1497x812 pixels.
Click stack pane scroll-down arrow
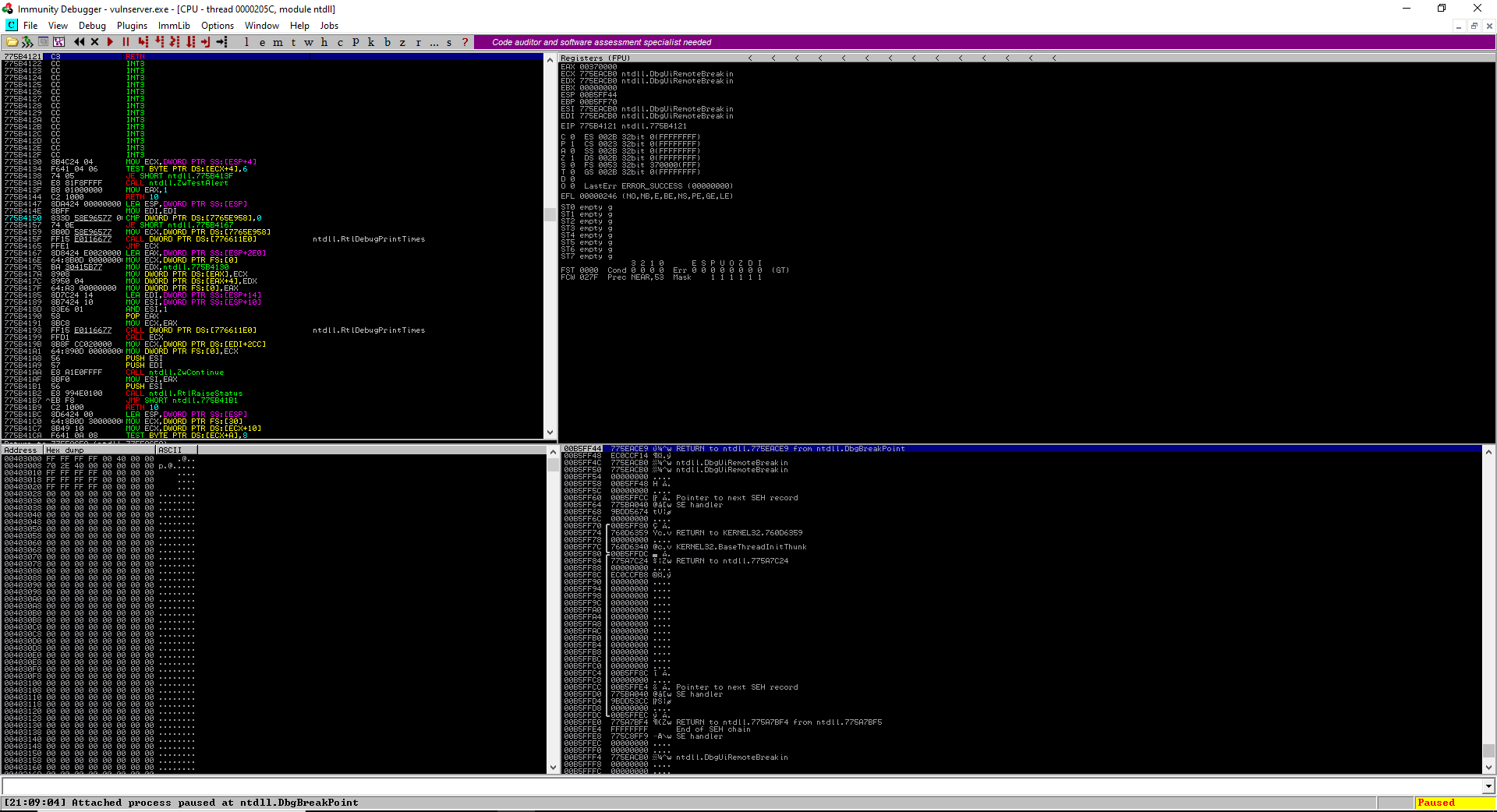pyautogui.click(x=1488, y=768)
